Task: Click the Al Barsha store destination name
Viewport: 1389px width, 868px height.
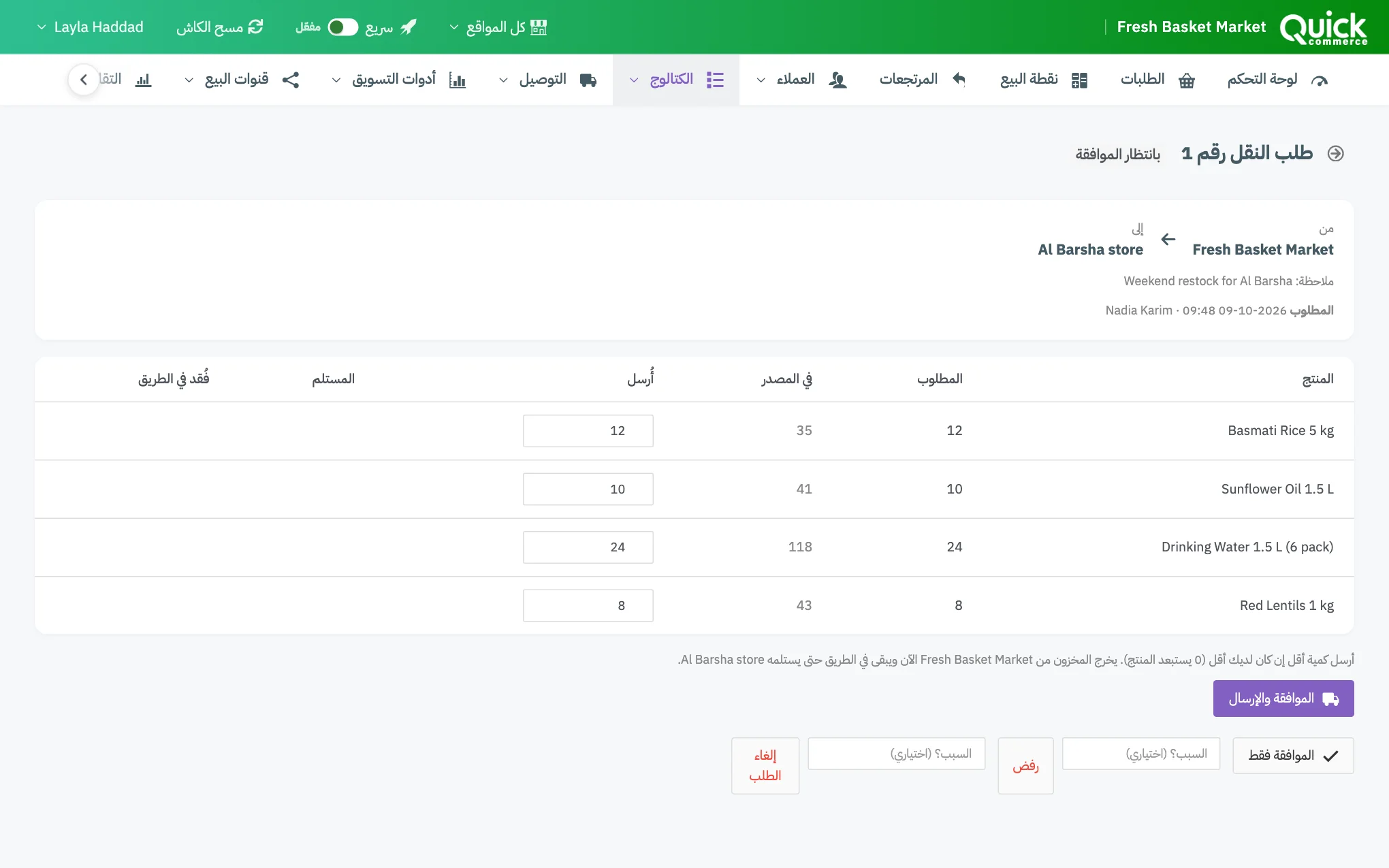Action: [x=1090, y=250]
